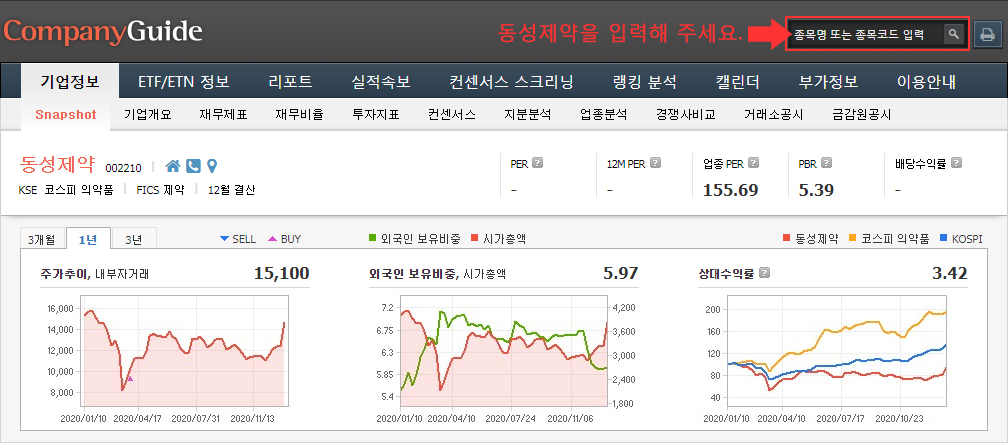Click the phone contact icon
Screen dimensions: 1008x443
click(193, 167)
